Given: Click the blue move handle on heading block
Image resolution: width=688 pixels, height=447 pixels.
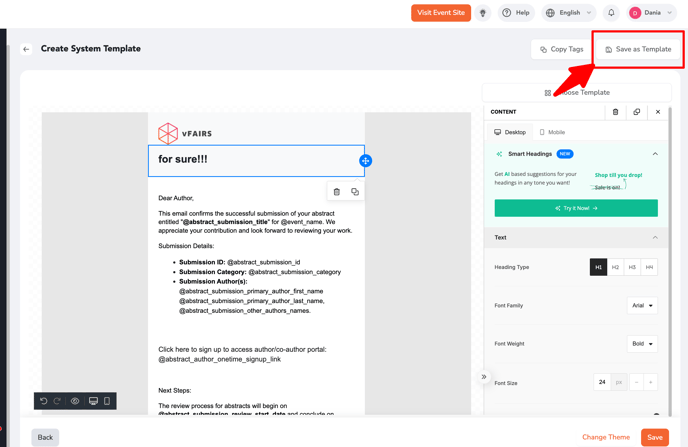Looking at the screenshot, I should pos(365,161).
